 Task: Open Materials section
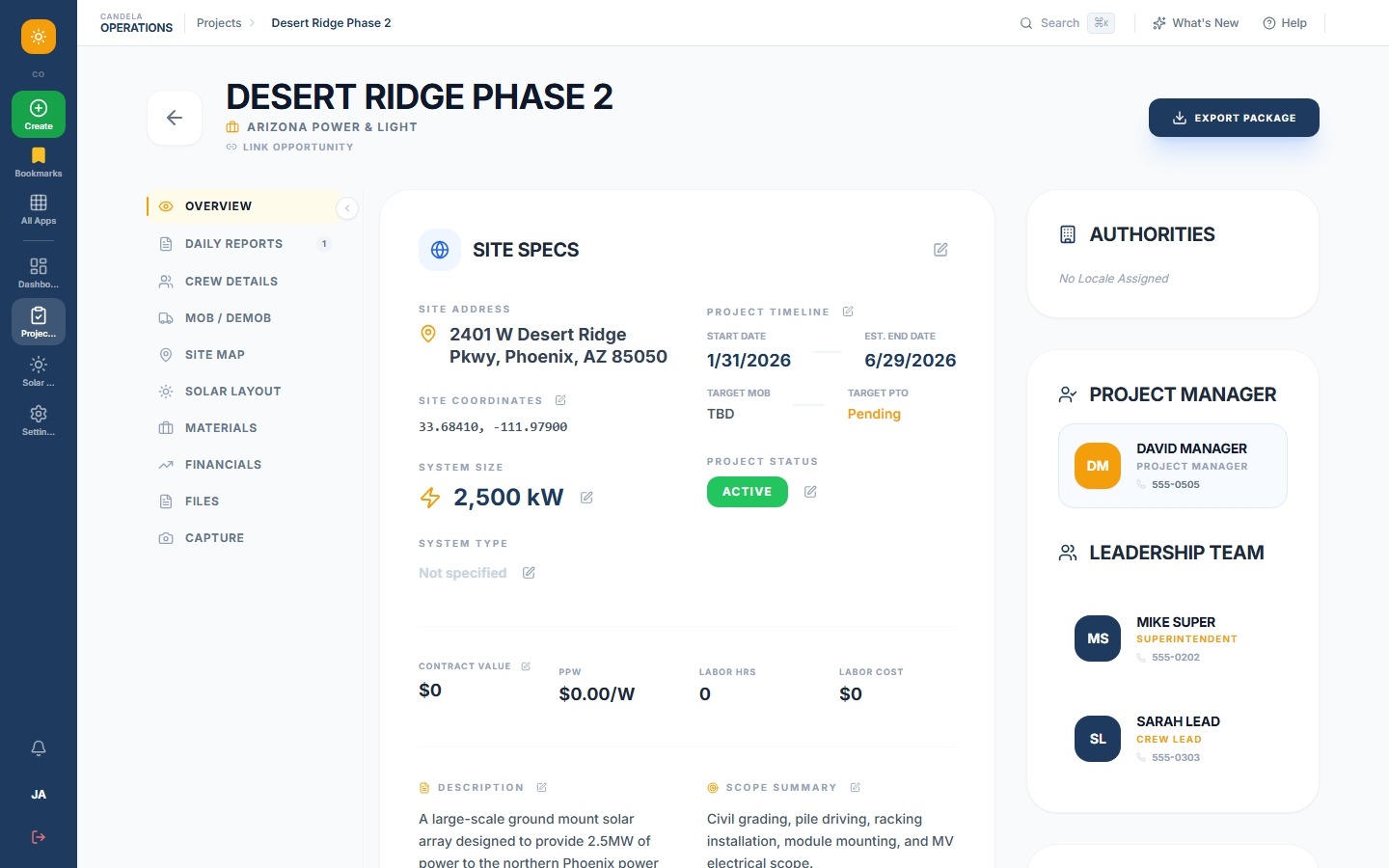(x=243, y=428)
